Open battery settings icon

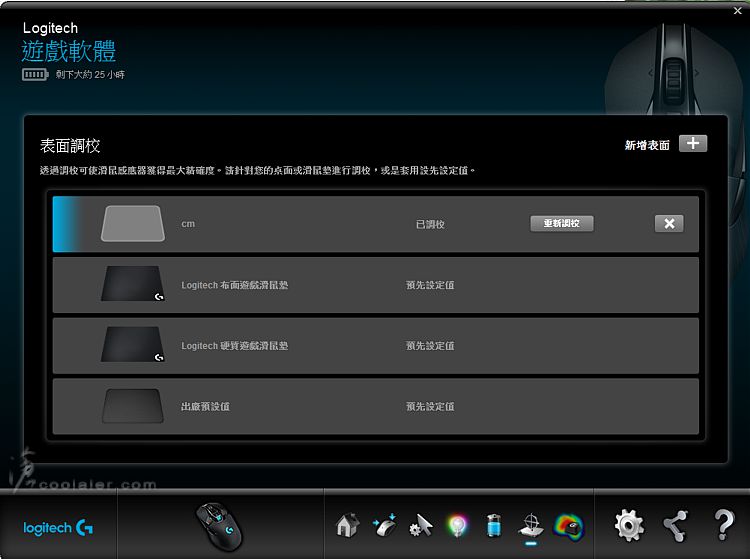tap(494, 526)
